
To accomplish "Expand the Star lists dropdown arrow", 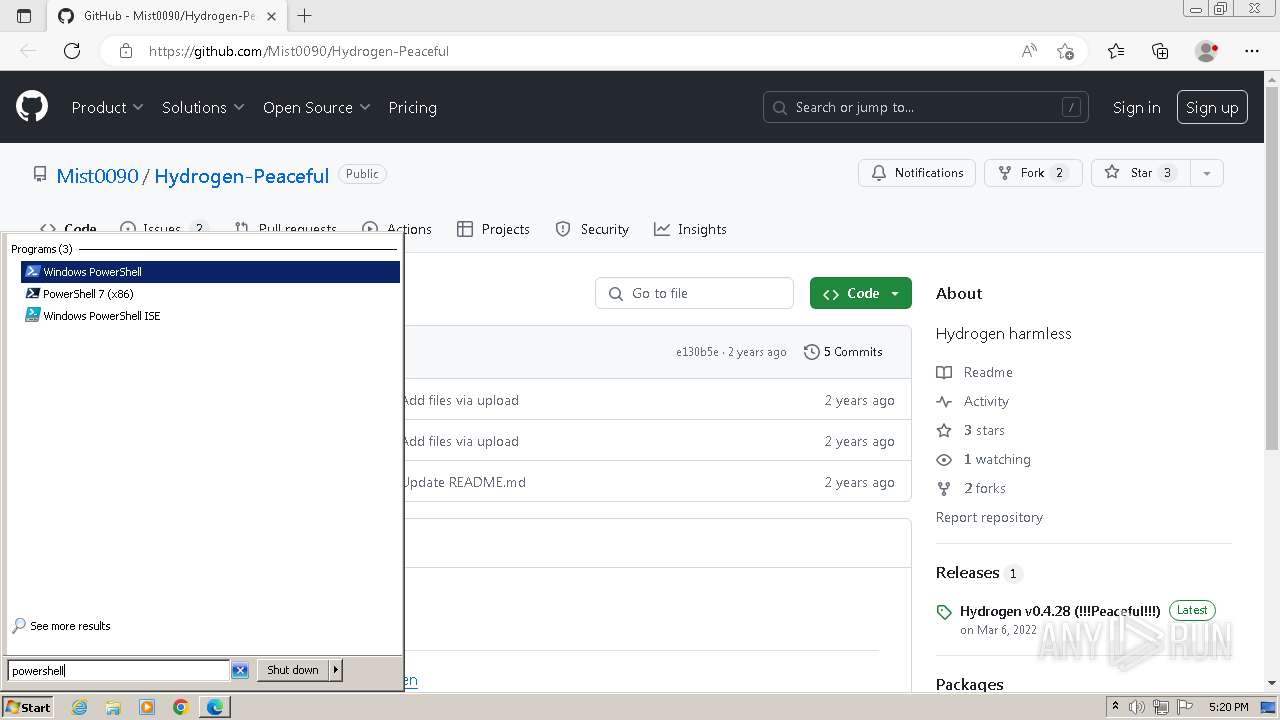I will click(x=1207, y=173).
